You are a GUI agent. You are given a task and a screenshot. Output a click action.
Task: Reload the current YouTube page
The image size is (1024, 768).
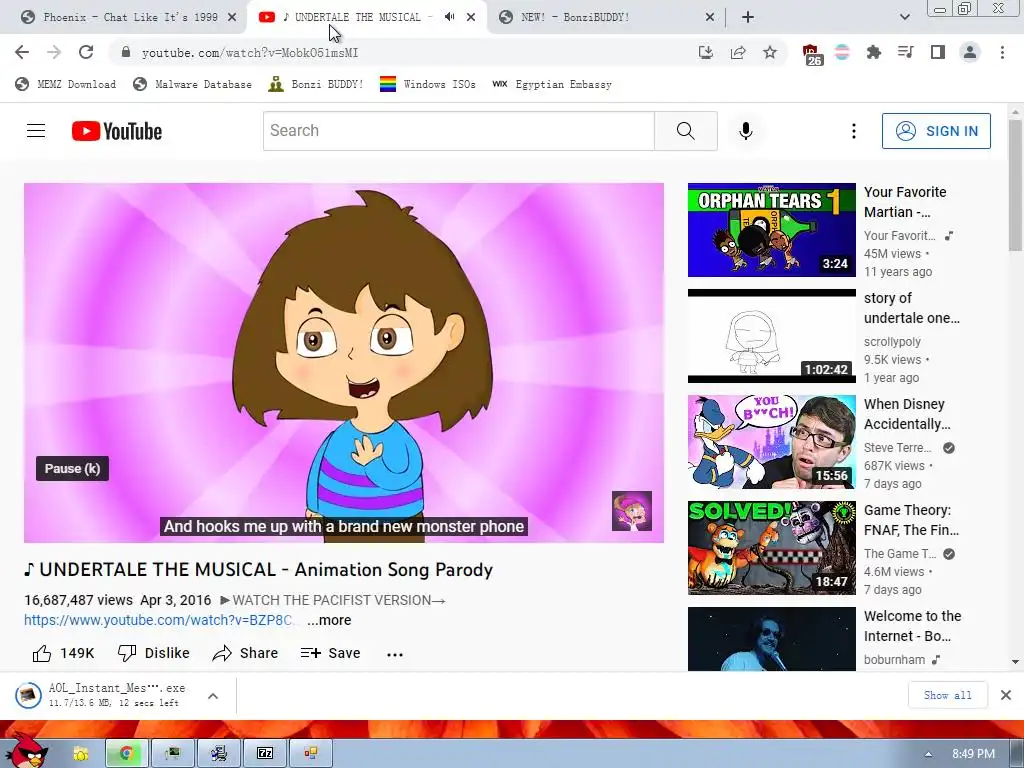pos(86,52)
